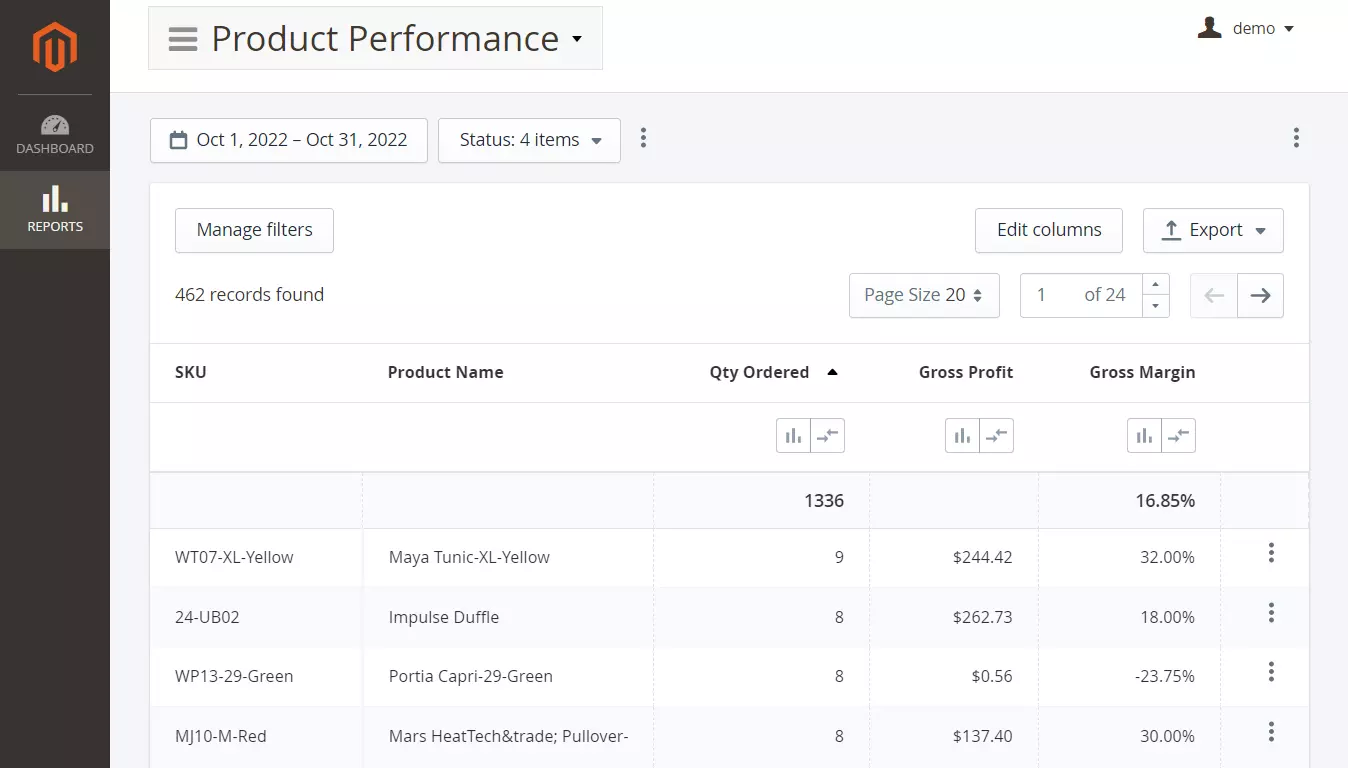Screen dimensions: 1348x768
Task: Click the Manage filters button
Action: (254, 230)
